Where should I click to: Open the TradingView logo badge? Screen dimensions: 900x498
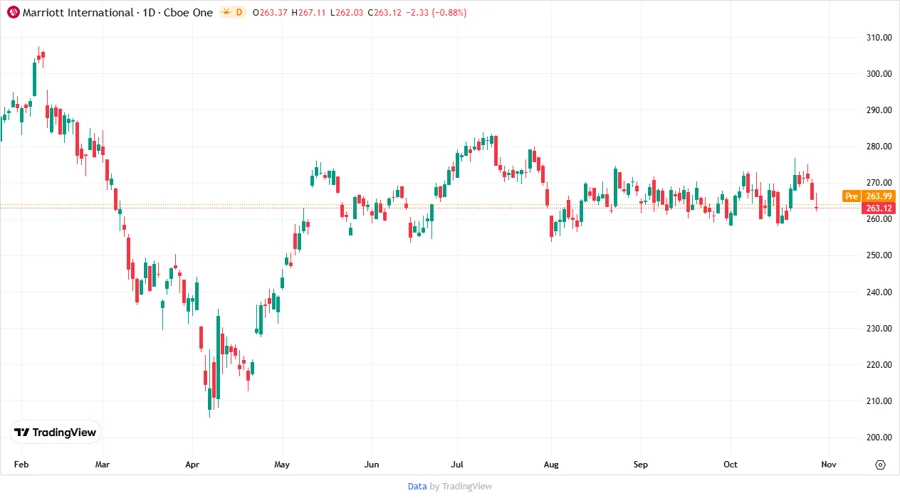pos(56,433)
